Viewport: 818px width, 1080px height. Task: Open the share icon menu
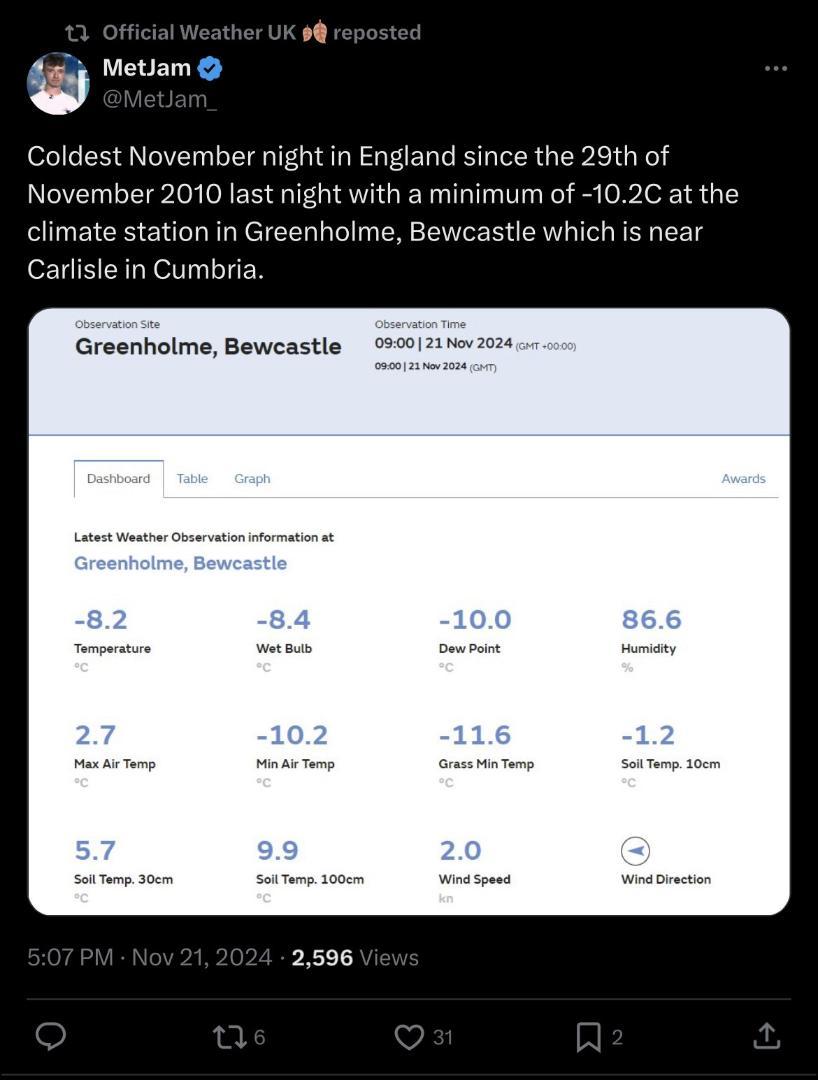tap(766, 1037)
